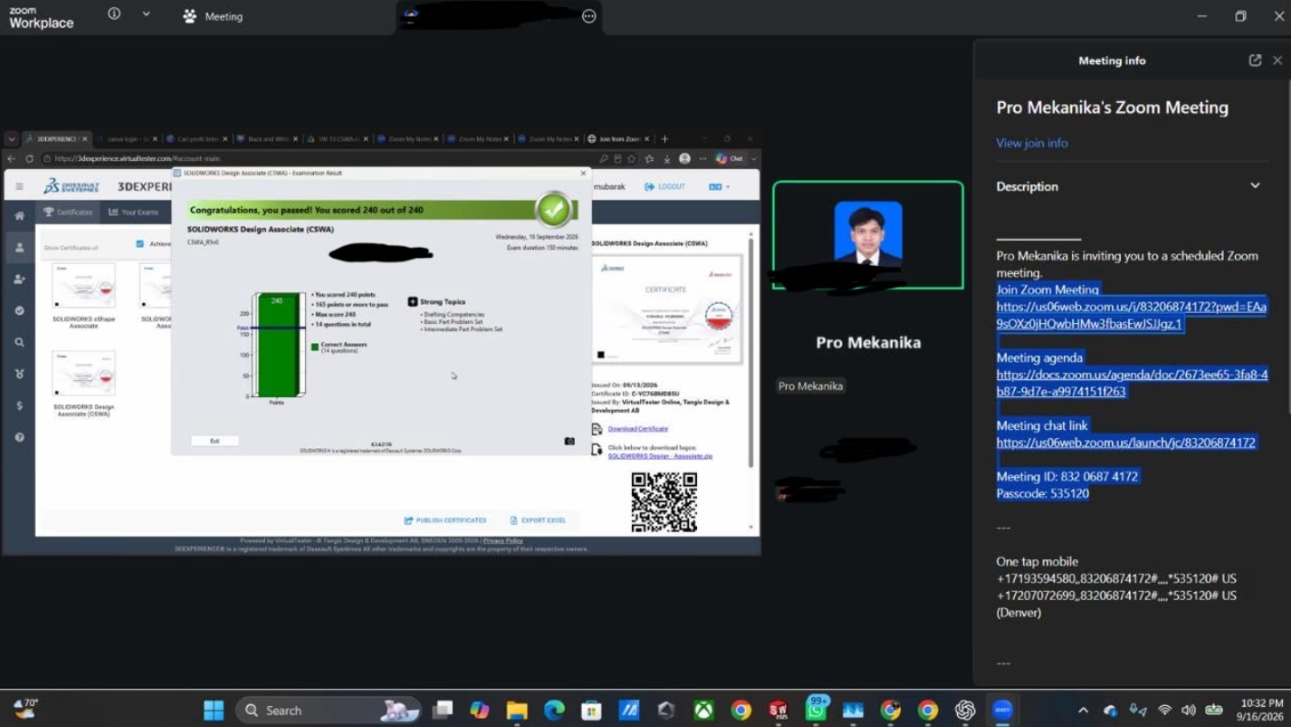Pop out the Meeting info panel
Viewport: 1291px width, 727px height.
point(1255,60)
